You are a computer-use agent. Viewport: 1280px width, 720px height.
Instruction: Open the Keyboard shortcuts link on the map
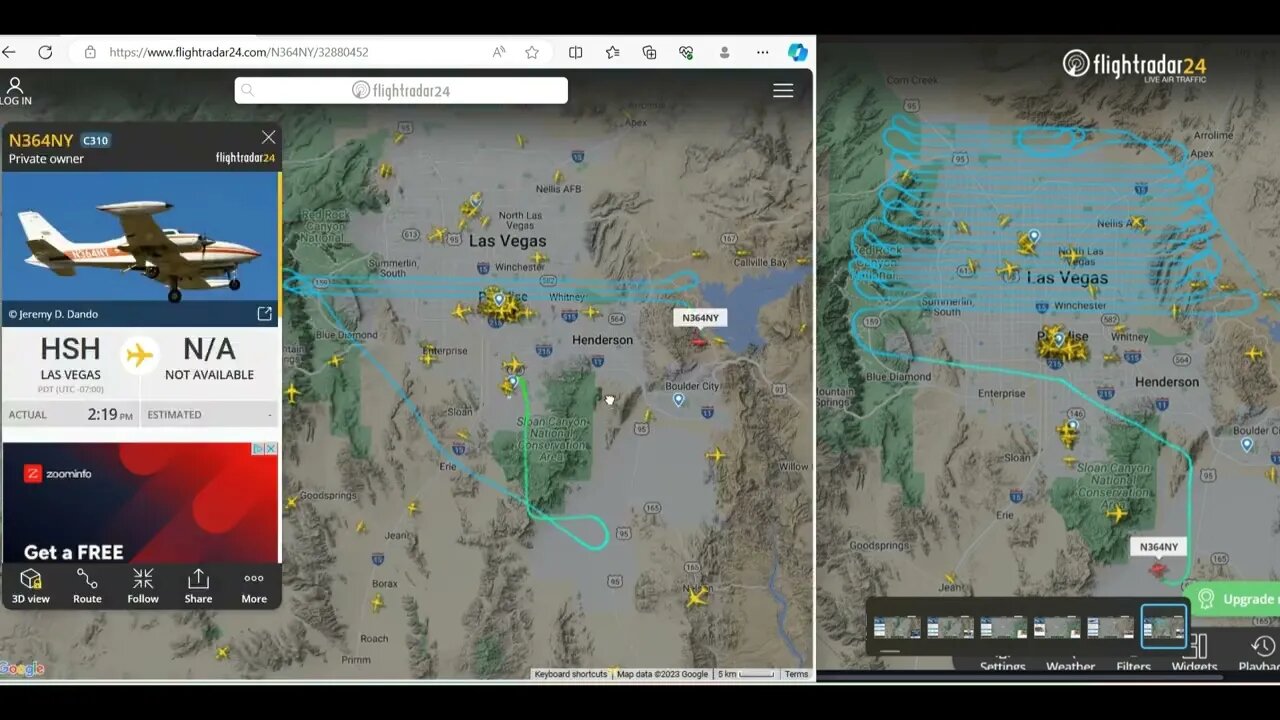tap(570, 674)
